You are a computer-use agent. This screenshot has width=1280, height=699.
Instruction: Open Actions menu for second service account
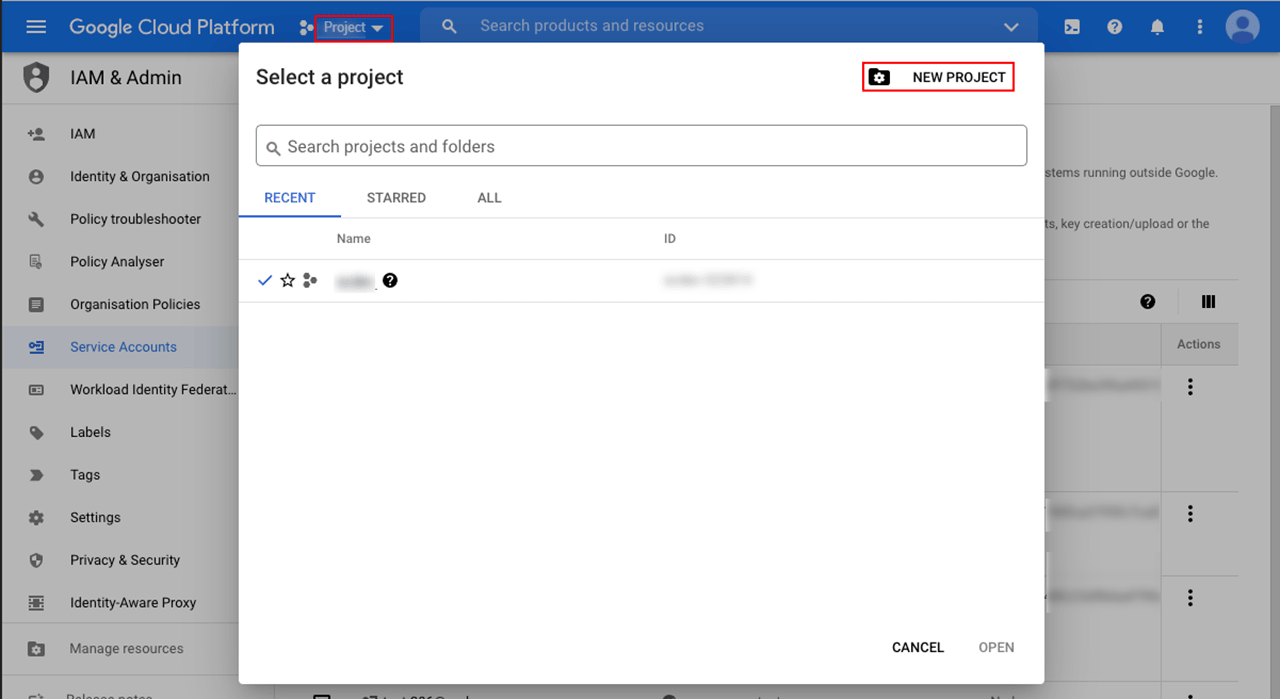point(1190,513)
